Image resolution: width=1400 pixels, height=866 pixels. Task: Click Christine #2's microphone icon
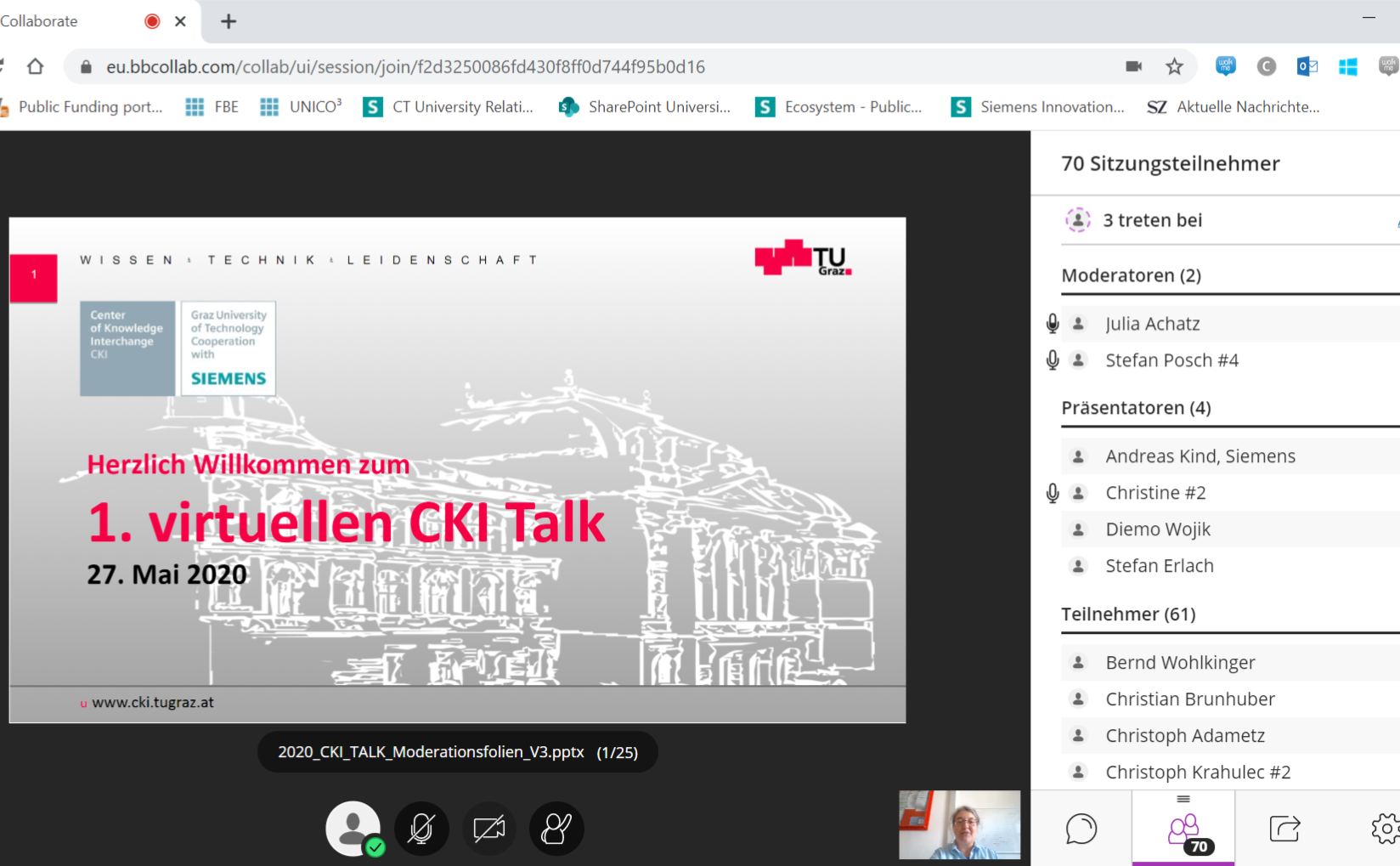[x=1053, y=493]
